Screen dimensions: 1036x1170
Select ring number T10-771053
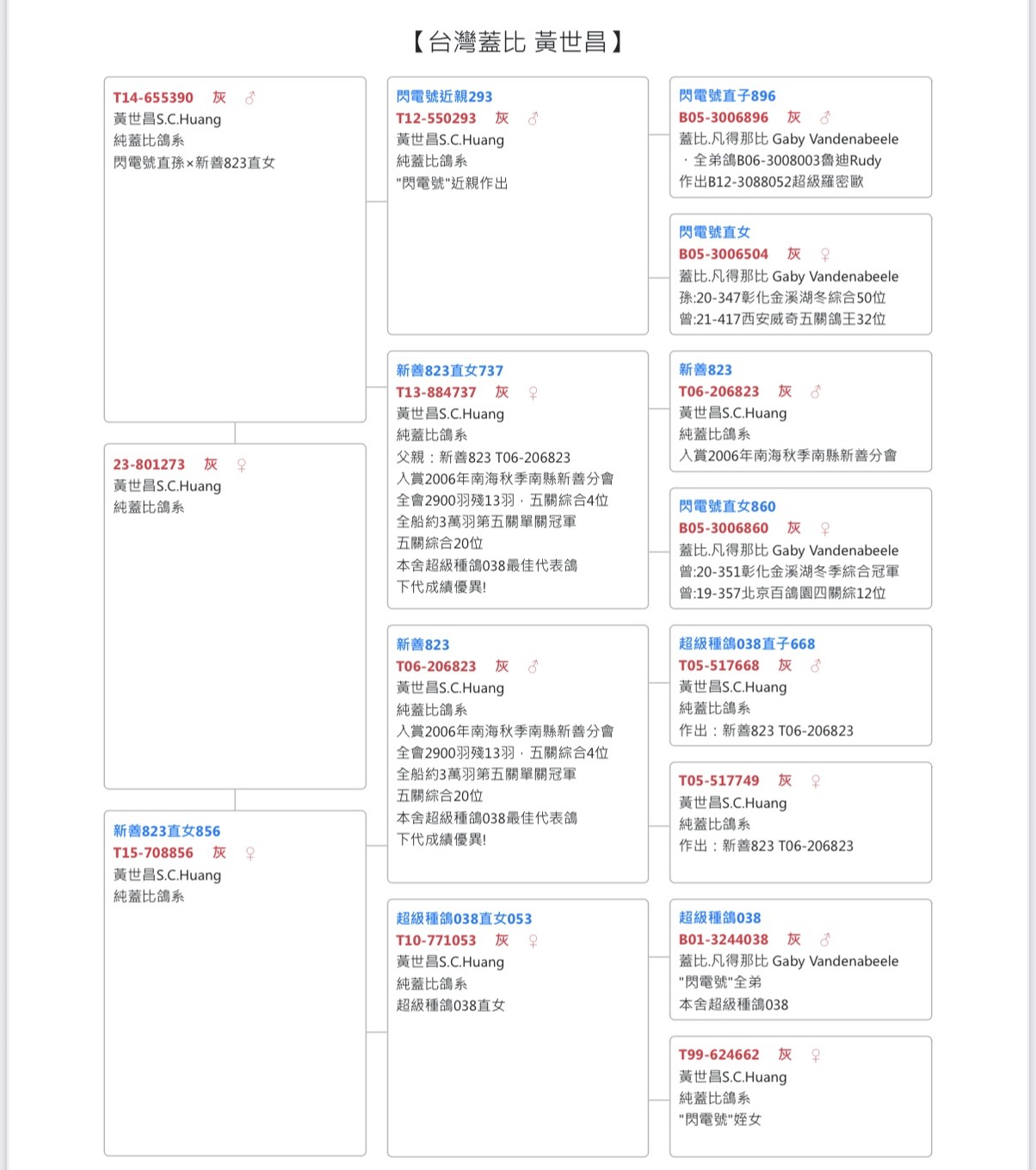436,941
